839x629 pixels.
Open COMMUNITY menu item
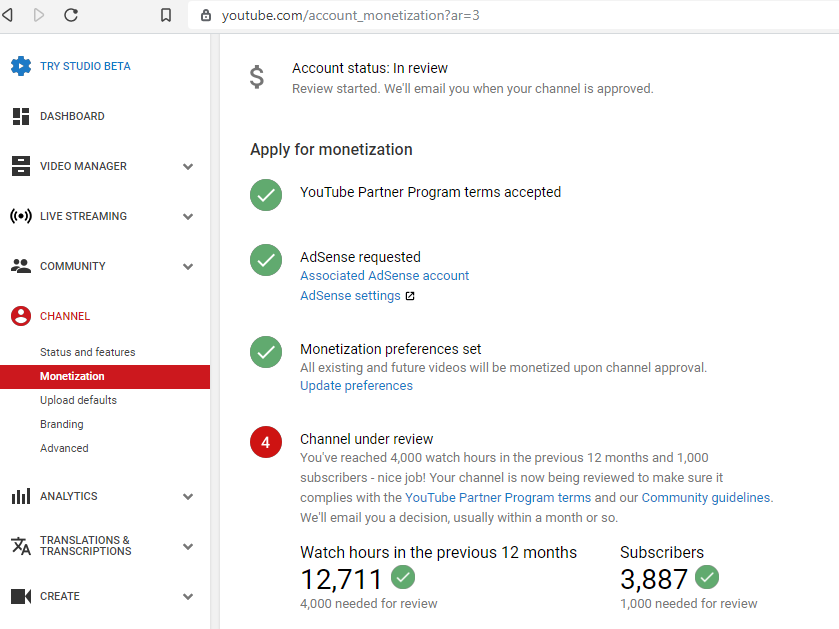(x=73, y=266)
